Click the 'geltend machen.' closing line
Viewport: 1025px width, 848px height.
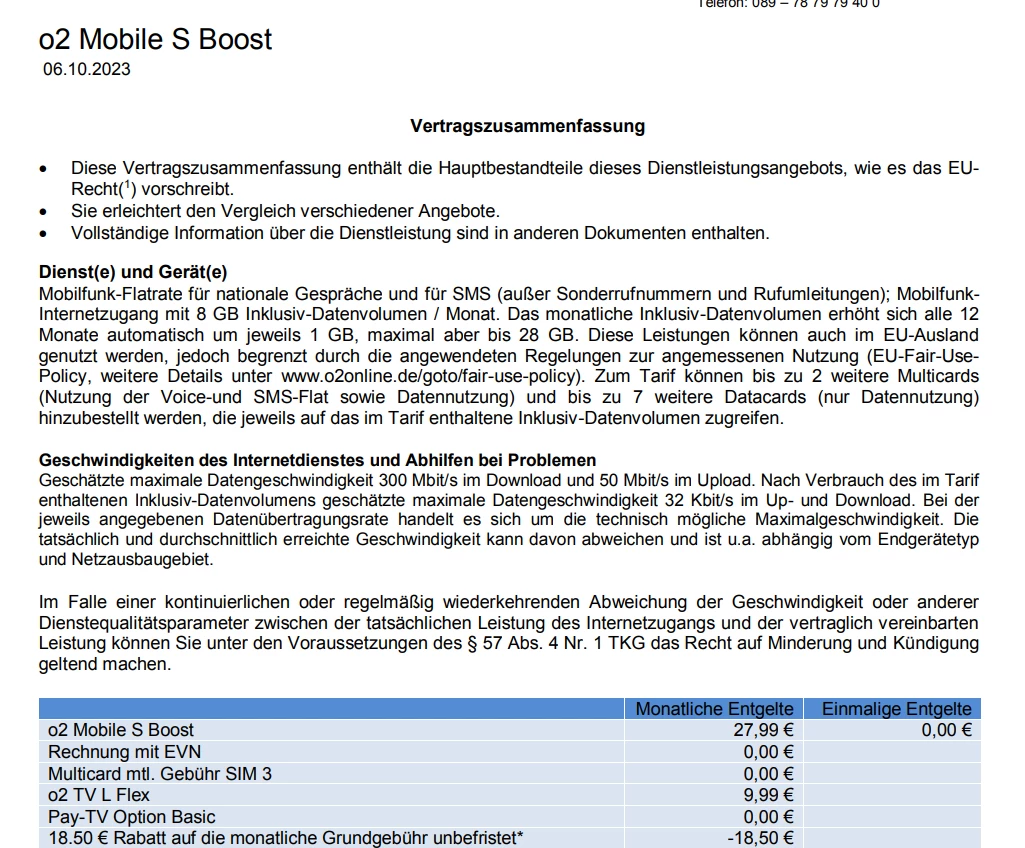tap(105, 664)
